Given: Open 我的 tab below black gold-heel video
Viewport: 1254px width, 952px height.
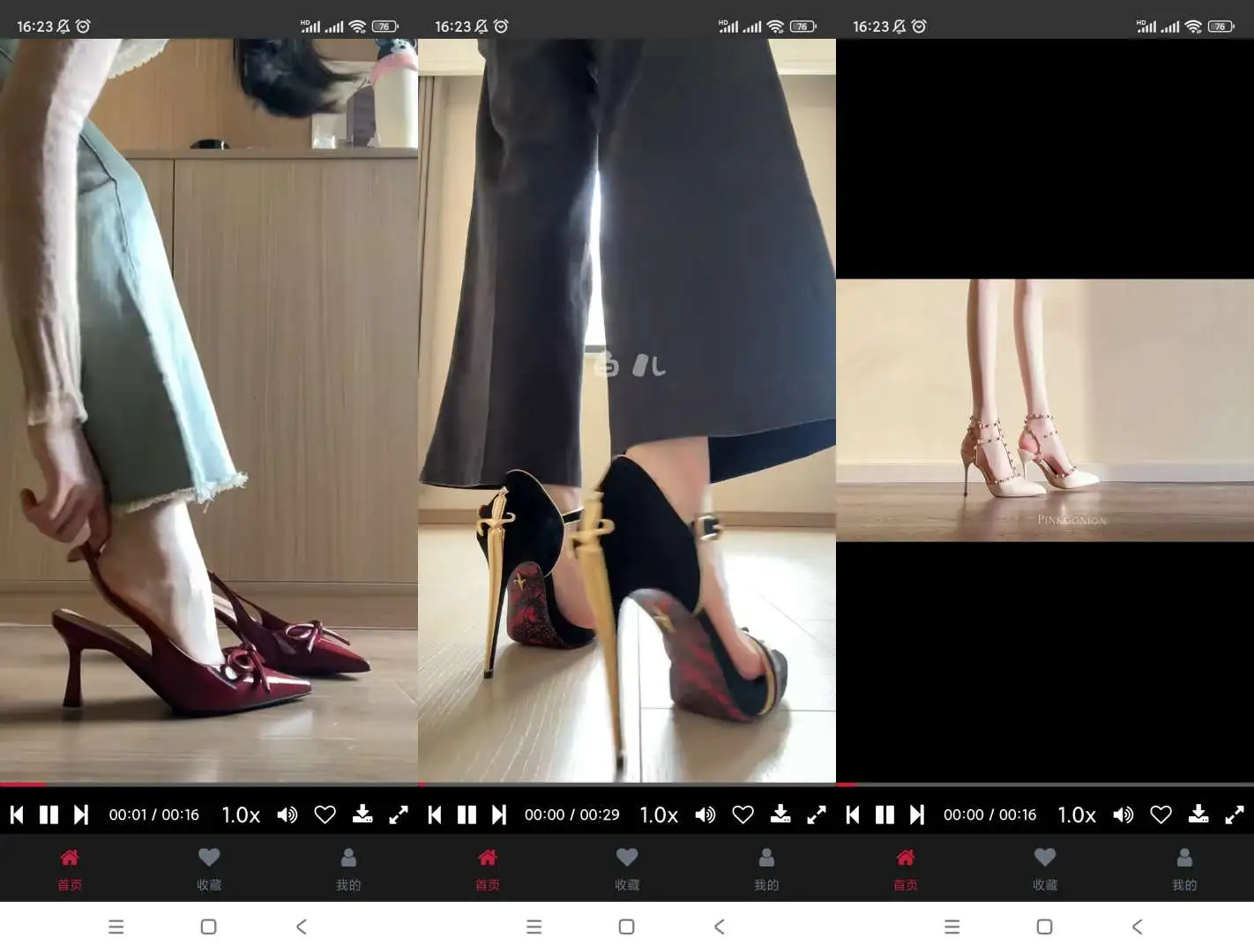Looking at the screenshot, I should click(x=766, y=869).
